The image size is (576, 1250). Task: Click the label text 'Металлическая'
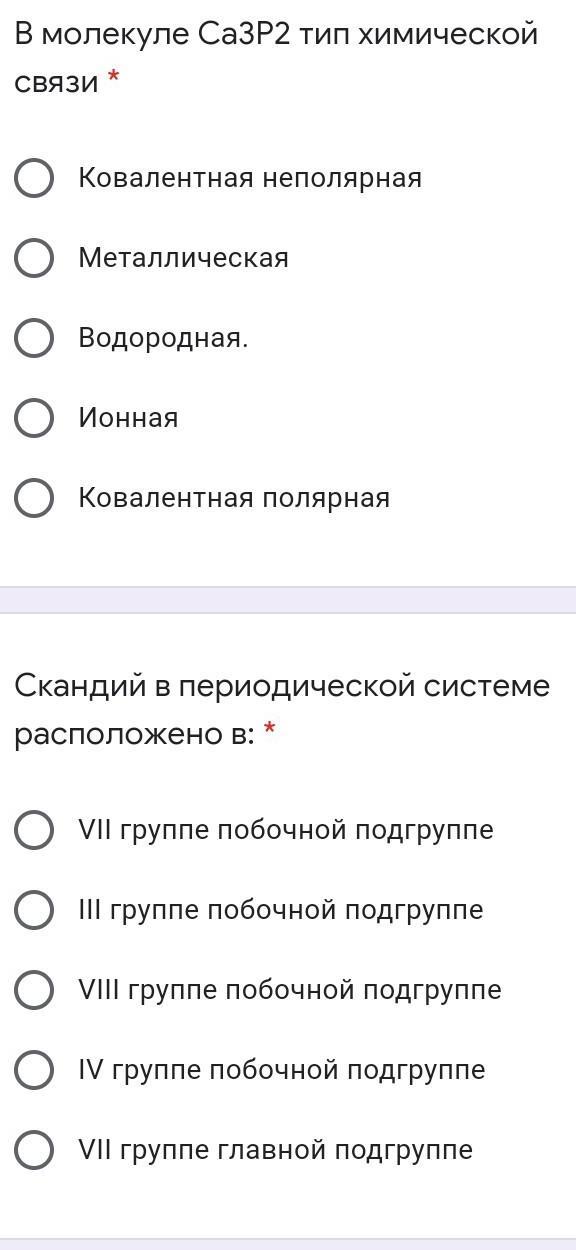184,258
